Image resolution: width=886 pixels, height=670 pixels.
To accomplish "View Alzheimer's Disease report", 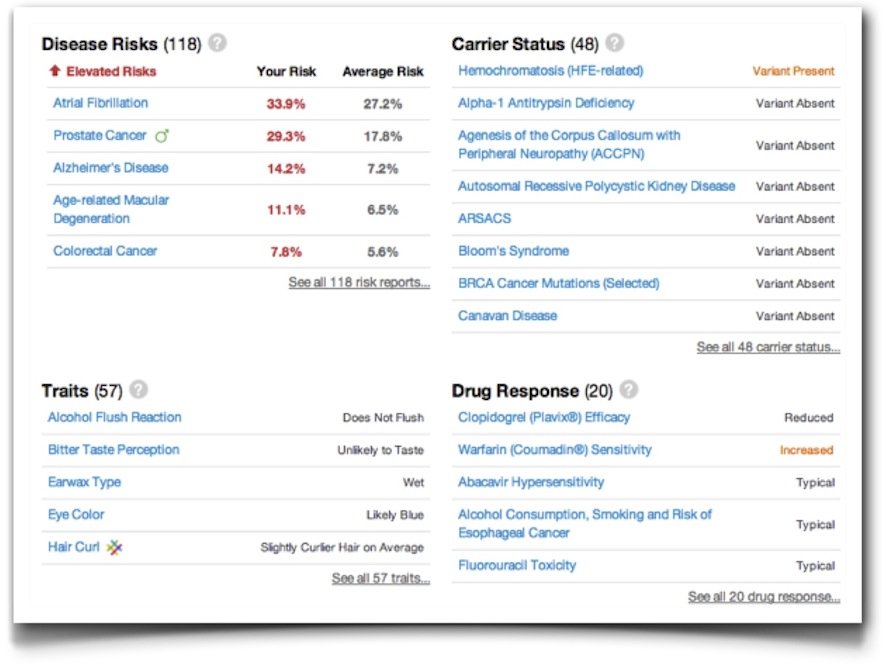I will click(110, 168).
